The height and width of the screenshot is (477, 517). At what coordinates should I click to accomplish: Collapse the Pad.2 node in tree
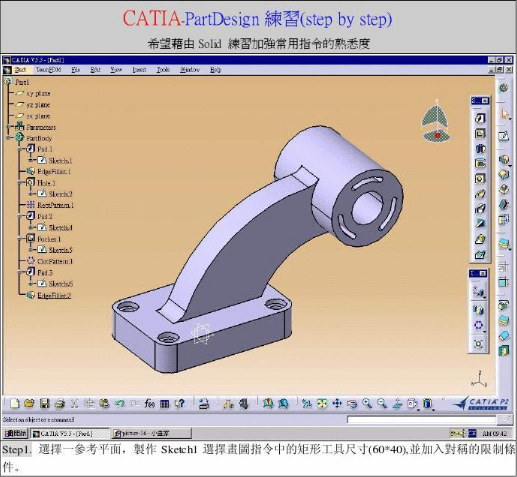tap(19, 216)
